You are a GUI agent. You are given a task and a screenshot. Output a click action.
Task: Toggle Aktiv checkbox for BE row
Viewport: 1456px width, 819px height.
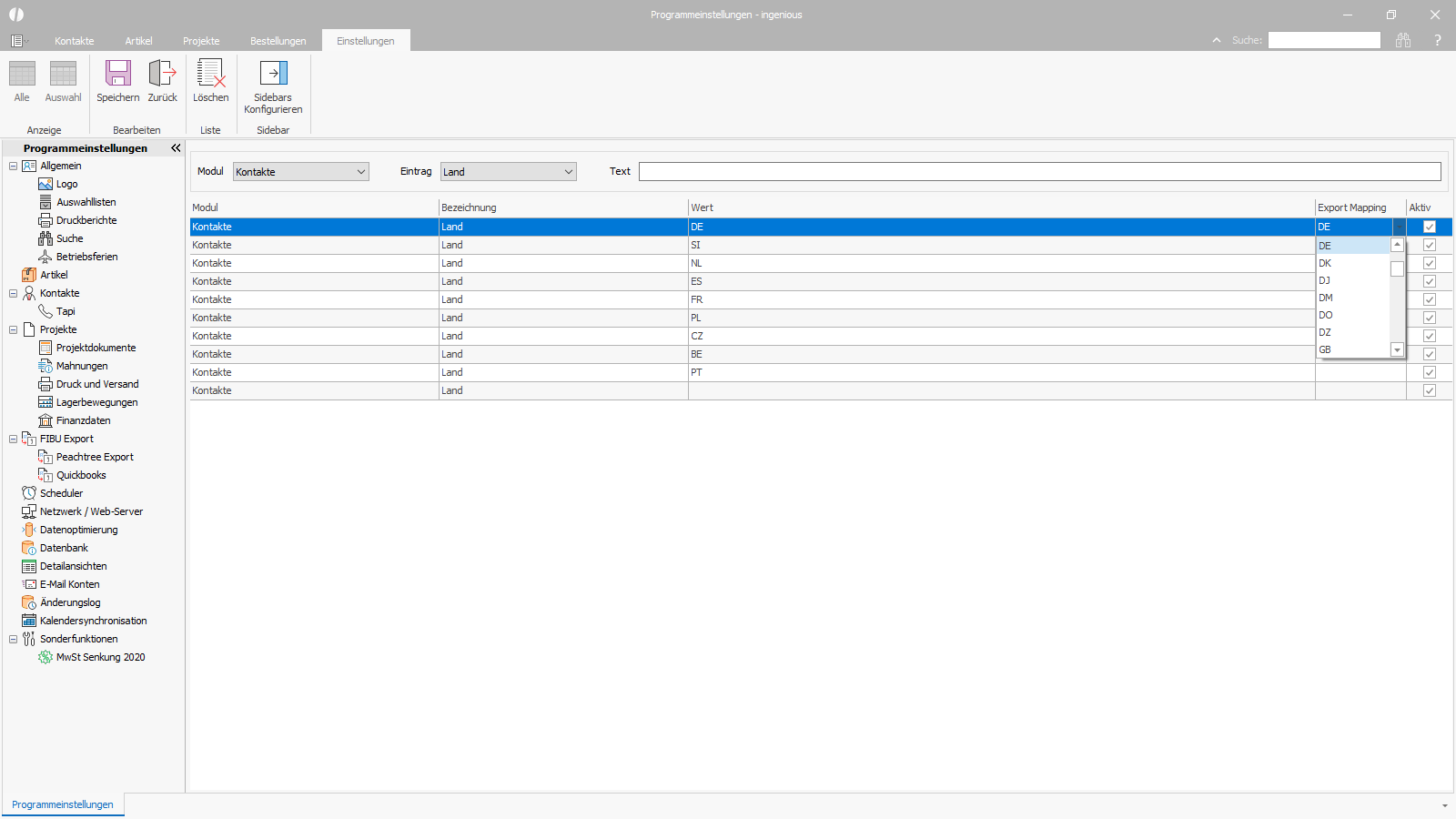pos(1430,354)
